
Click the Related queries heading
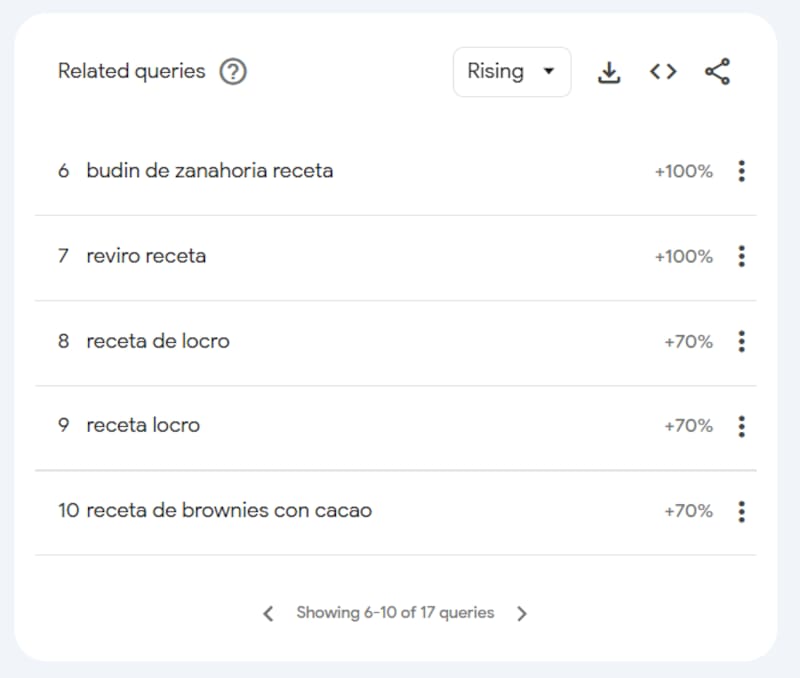[132, 71]
